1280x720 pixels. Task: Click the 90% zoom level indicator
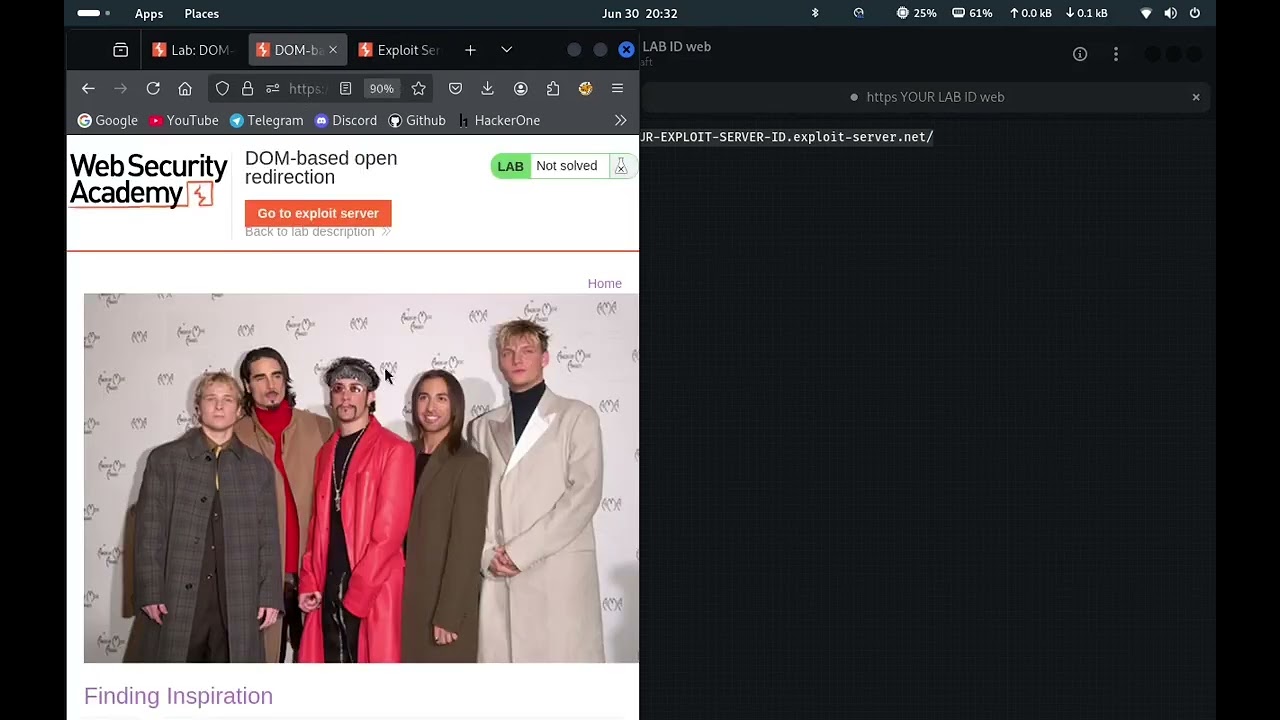pyautogui.click(x=381, y=89)
